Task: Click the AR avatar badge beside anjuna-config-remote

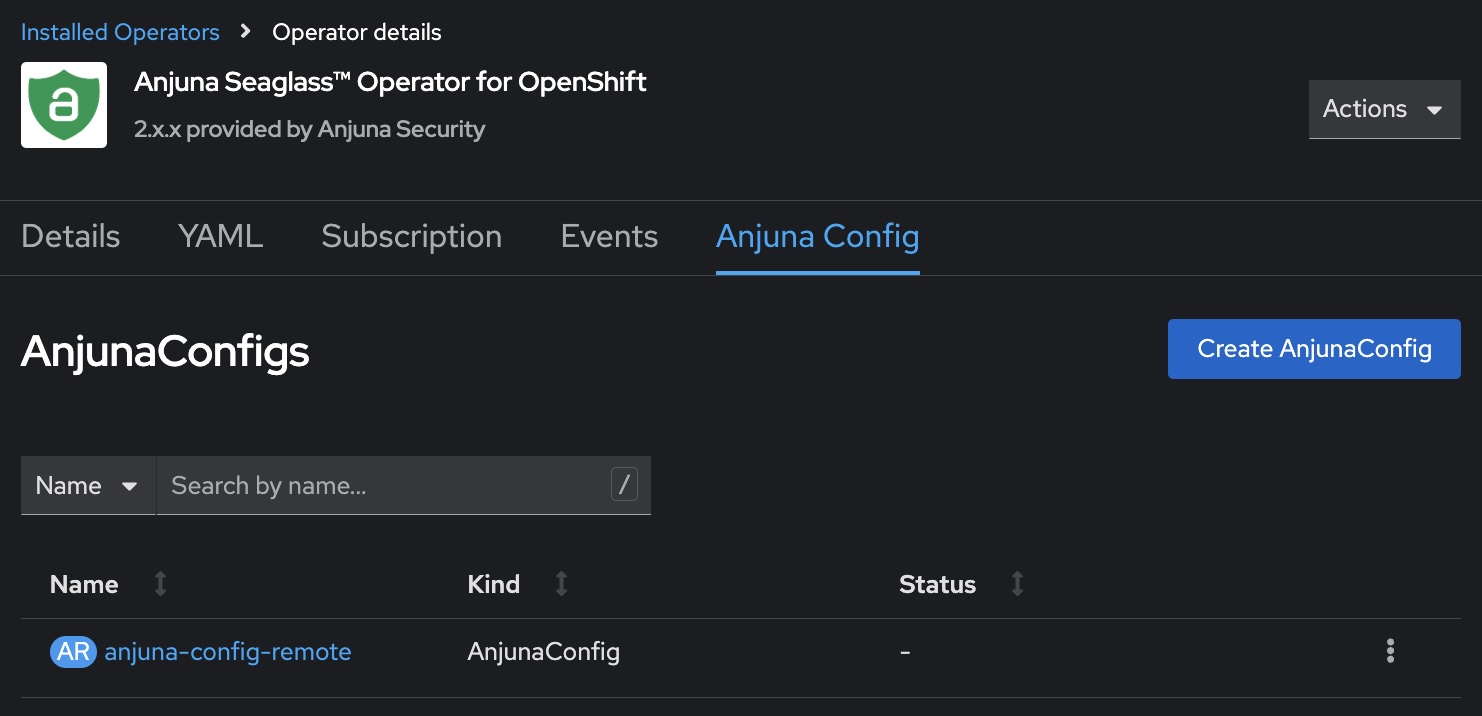Action: tap(73, 651)
